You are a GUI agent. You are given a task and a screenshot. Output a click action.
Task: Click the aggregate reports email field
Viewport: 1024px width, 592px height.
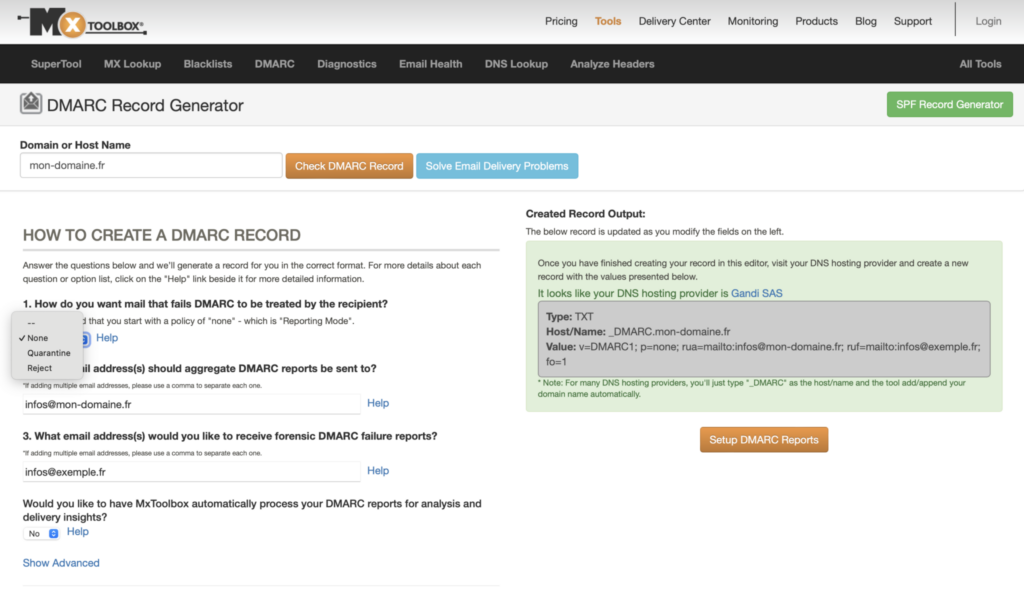(191, 404)
